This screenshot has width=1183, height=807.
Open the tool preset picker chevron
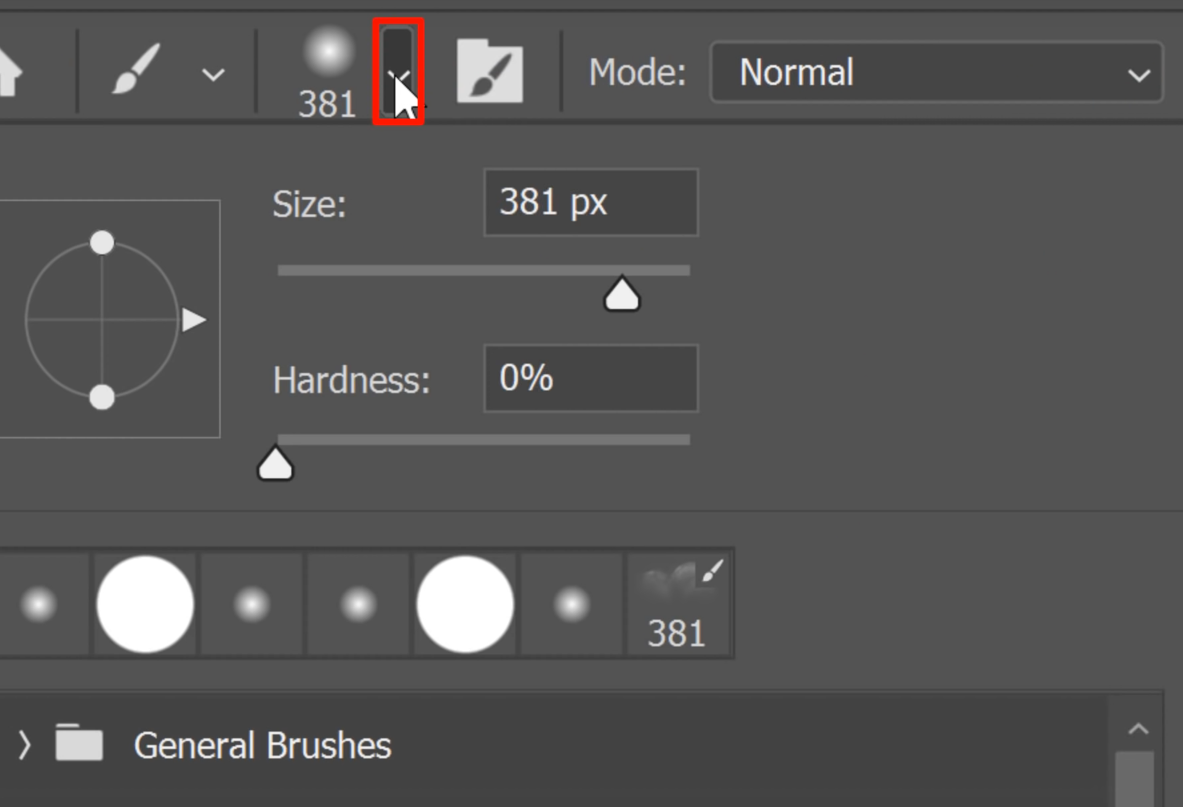213,74
